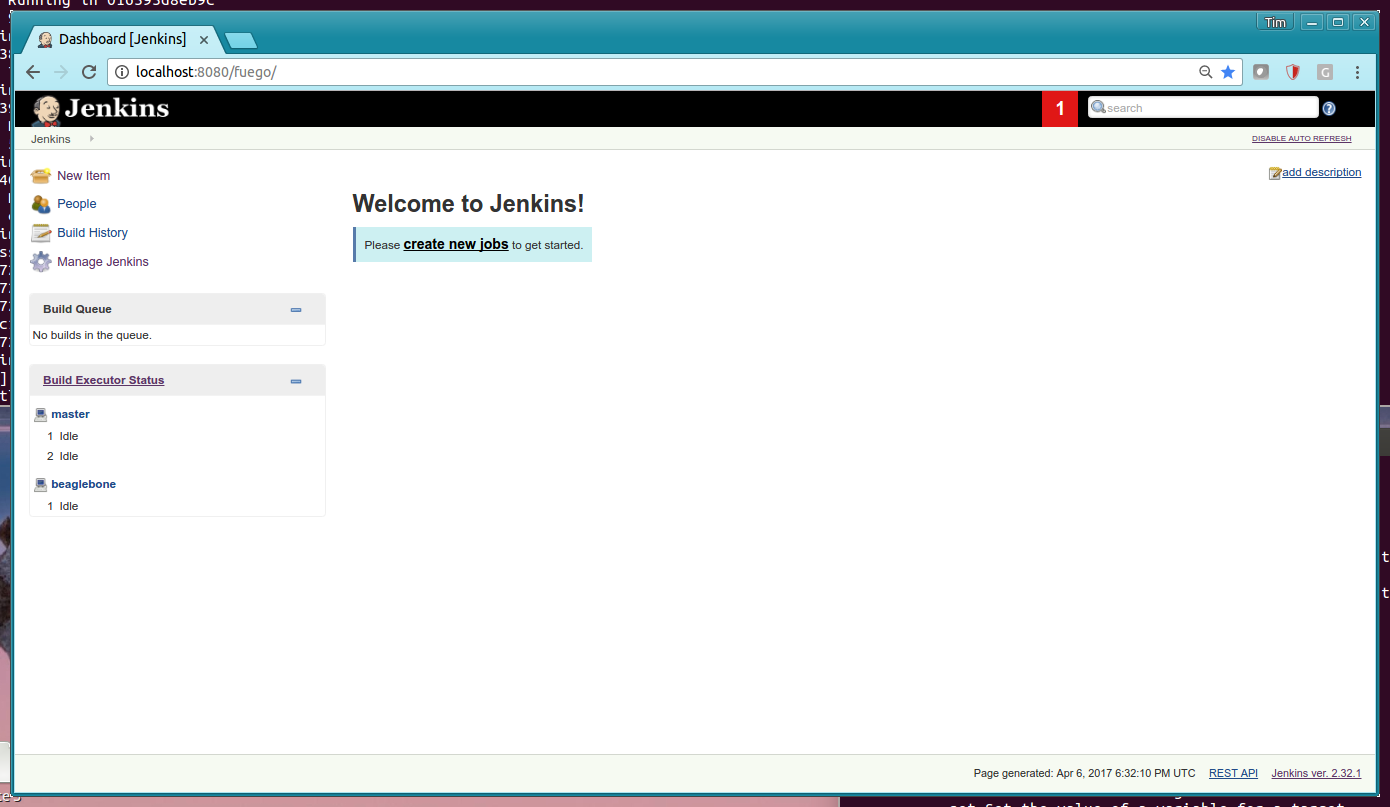Click the create new jobs link
The height and width of the screenshot is (807, 1390).
(456, 244)
